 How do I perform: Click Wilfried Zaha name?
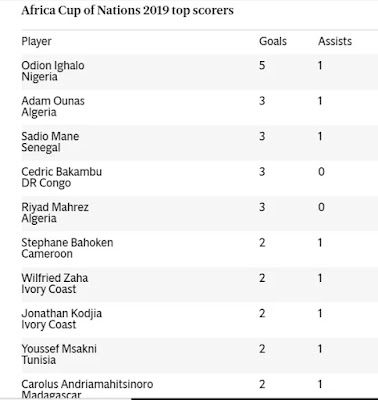pos(54,278)
